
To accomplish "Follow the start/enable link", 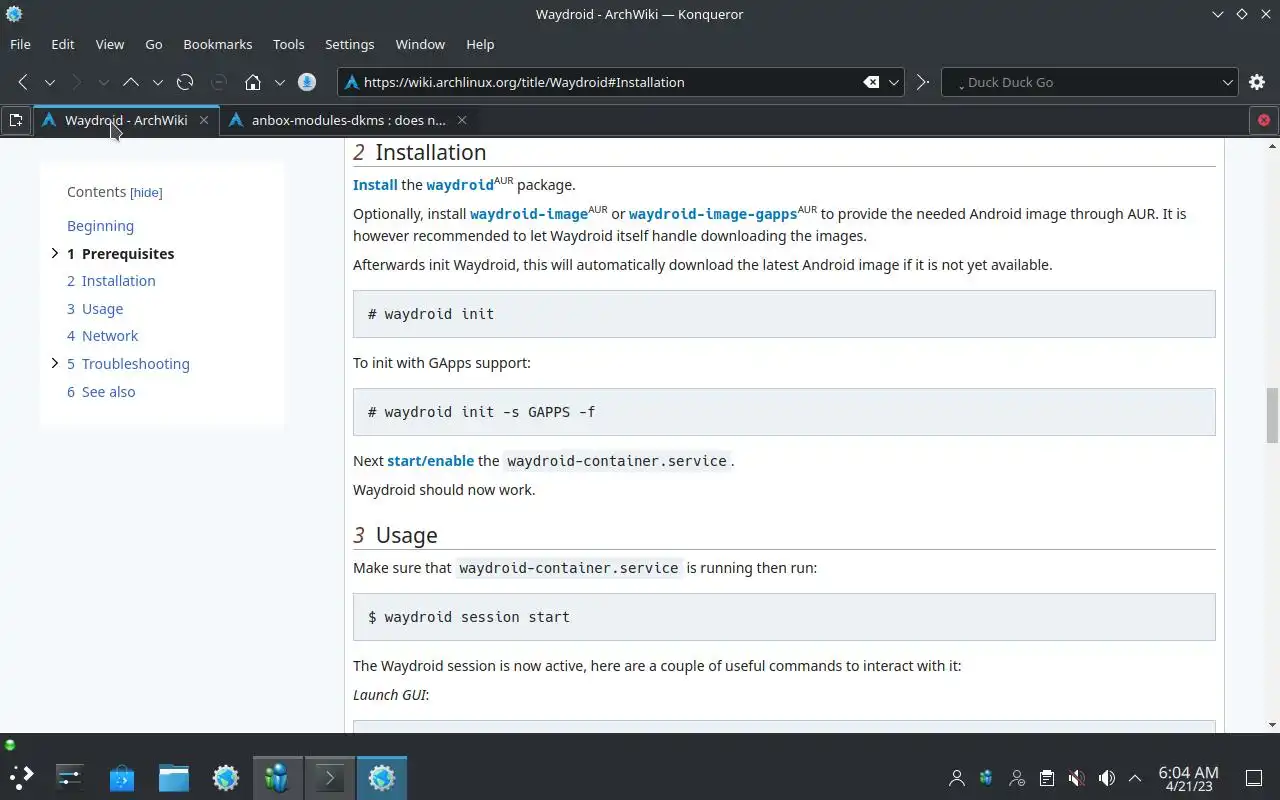I will pos(431,461).
